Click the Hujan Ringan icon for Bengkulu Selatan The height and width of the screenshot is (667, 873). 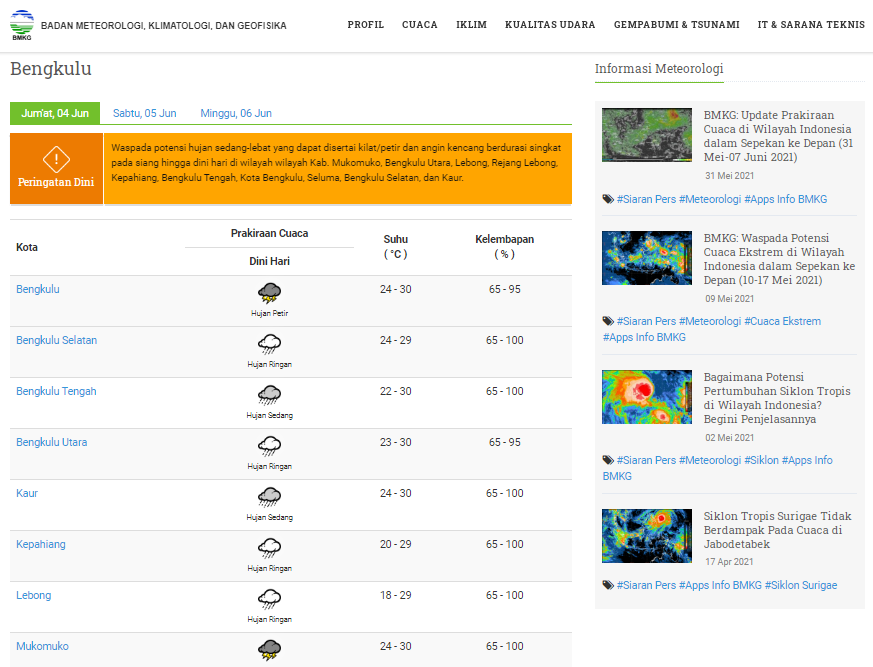point(269,344)
